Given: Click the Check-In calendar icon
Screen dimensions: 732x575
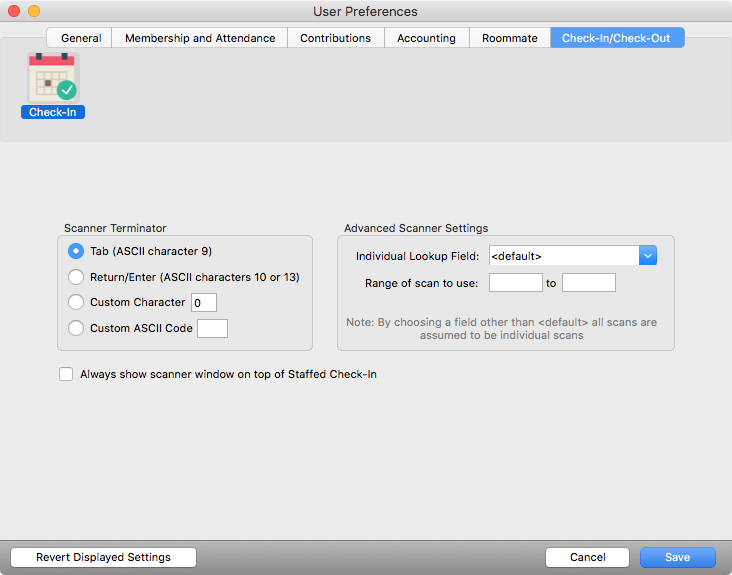Looking at the screenshot, I should [x=53, y=78].
